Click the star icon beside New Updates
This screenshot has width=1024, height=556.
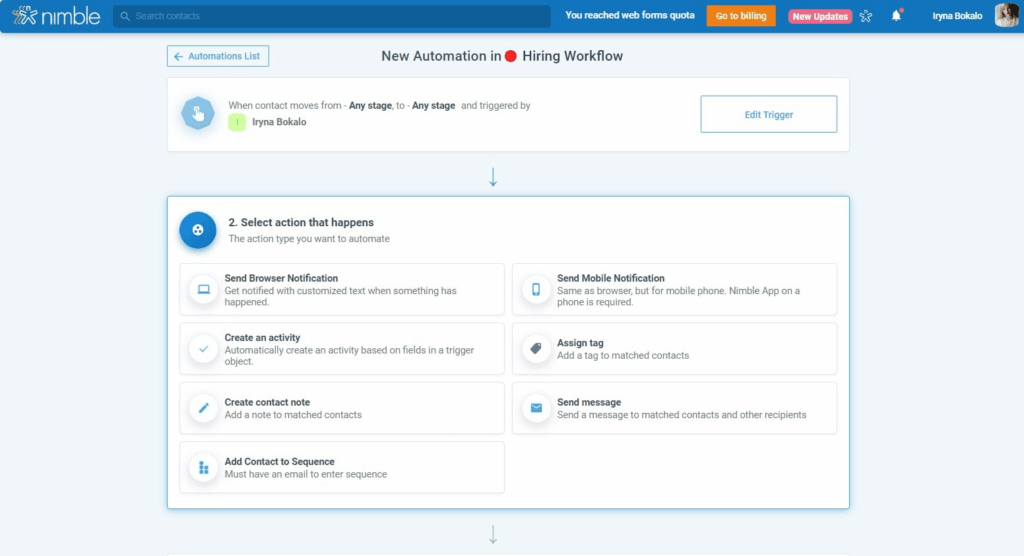tap(866, 16)
